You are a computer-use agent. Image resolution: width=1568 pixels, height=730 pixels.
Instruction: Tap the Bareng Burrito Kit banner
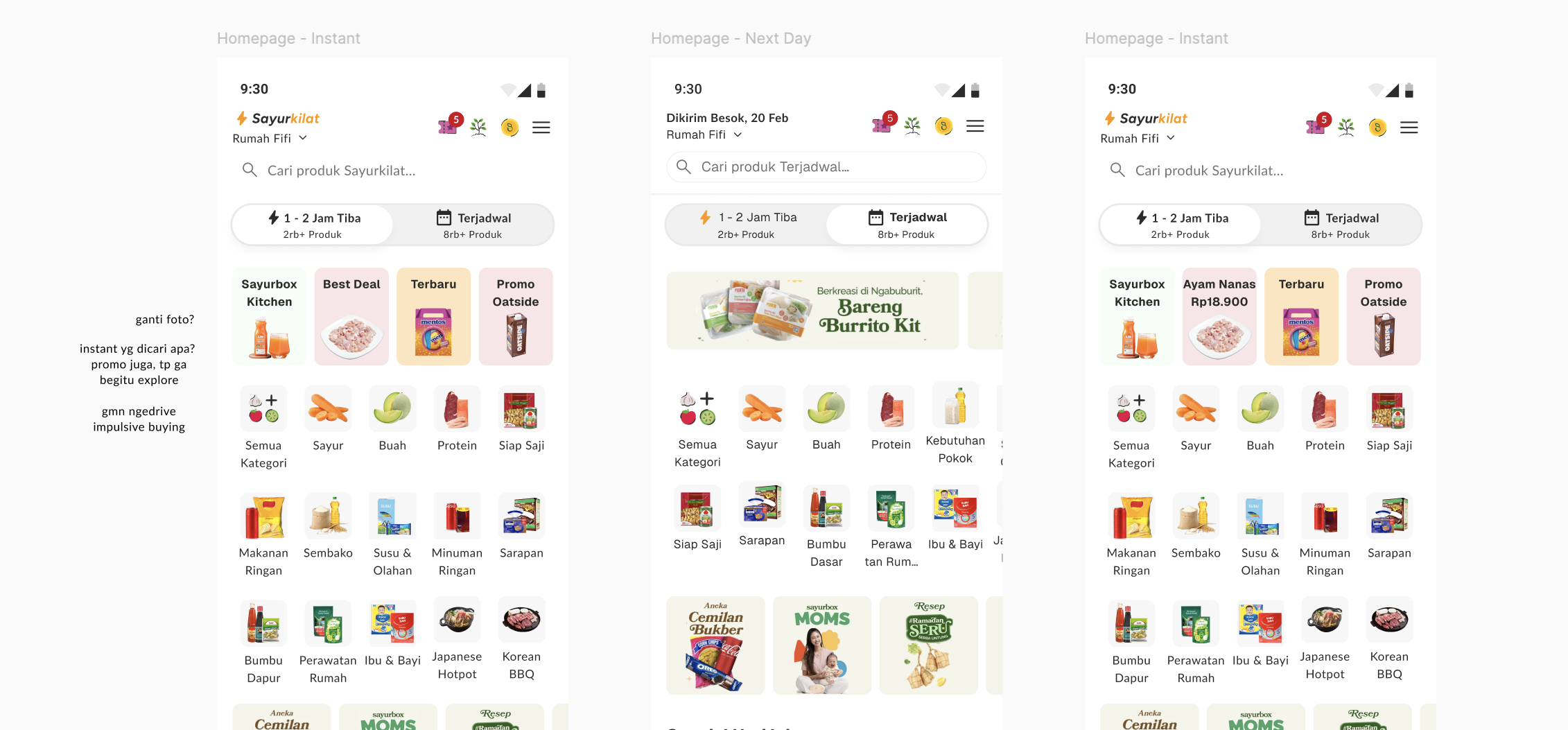point(812,311)
